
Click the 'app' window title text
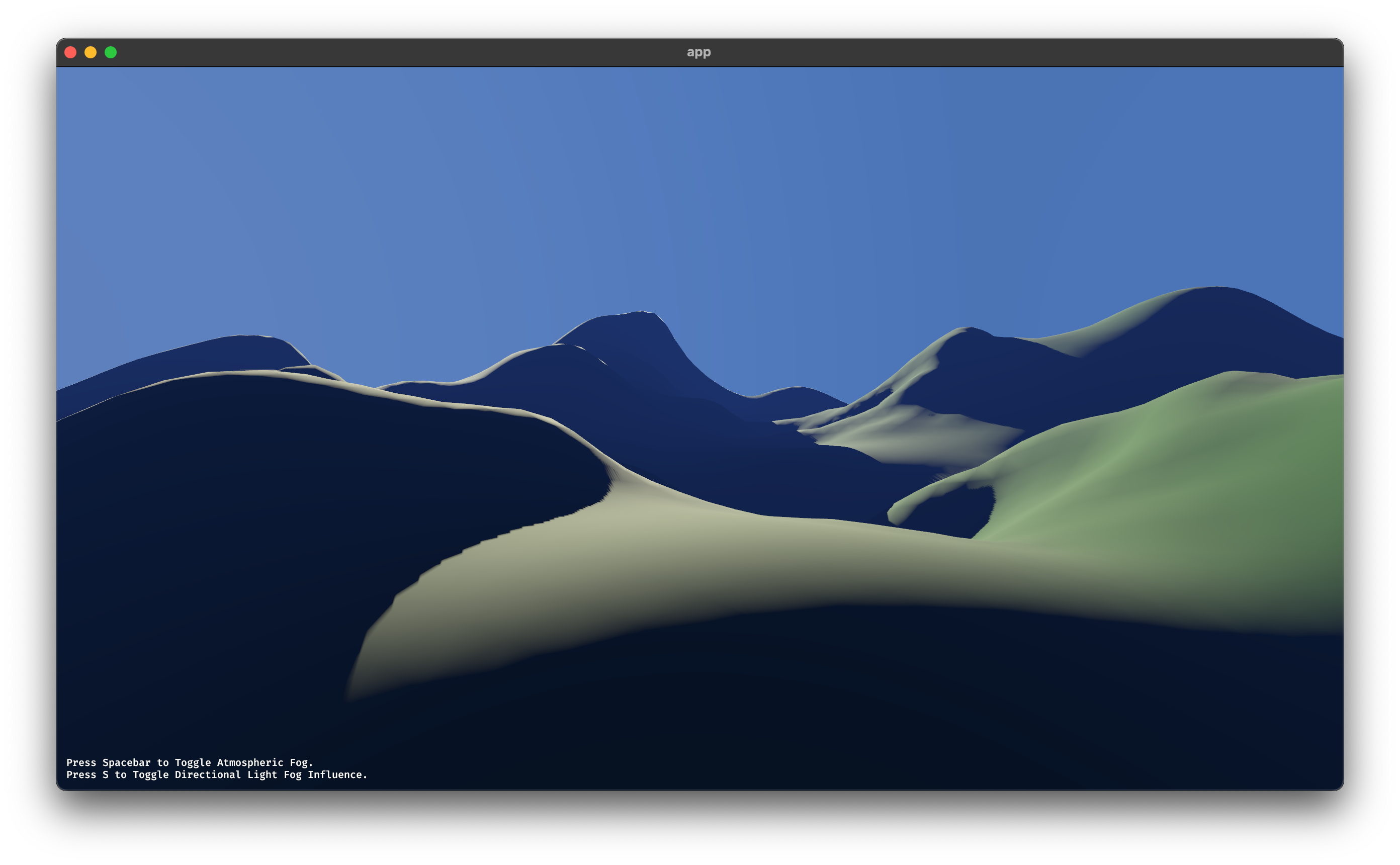tap(698, 53)
